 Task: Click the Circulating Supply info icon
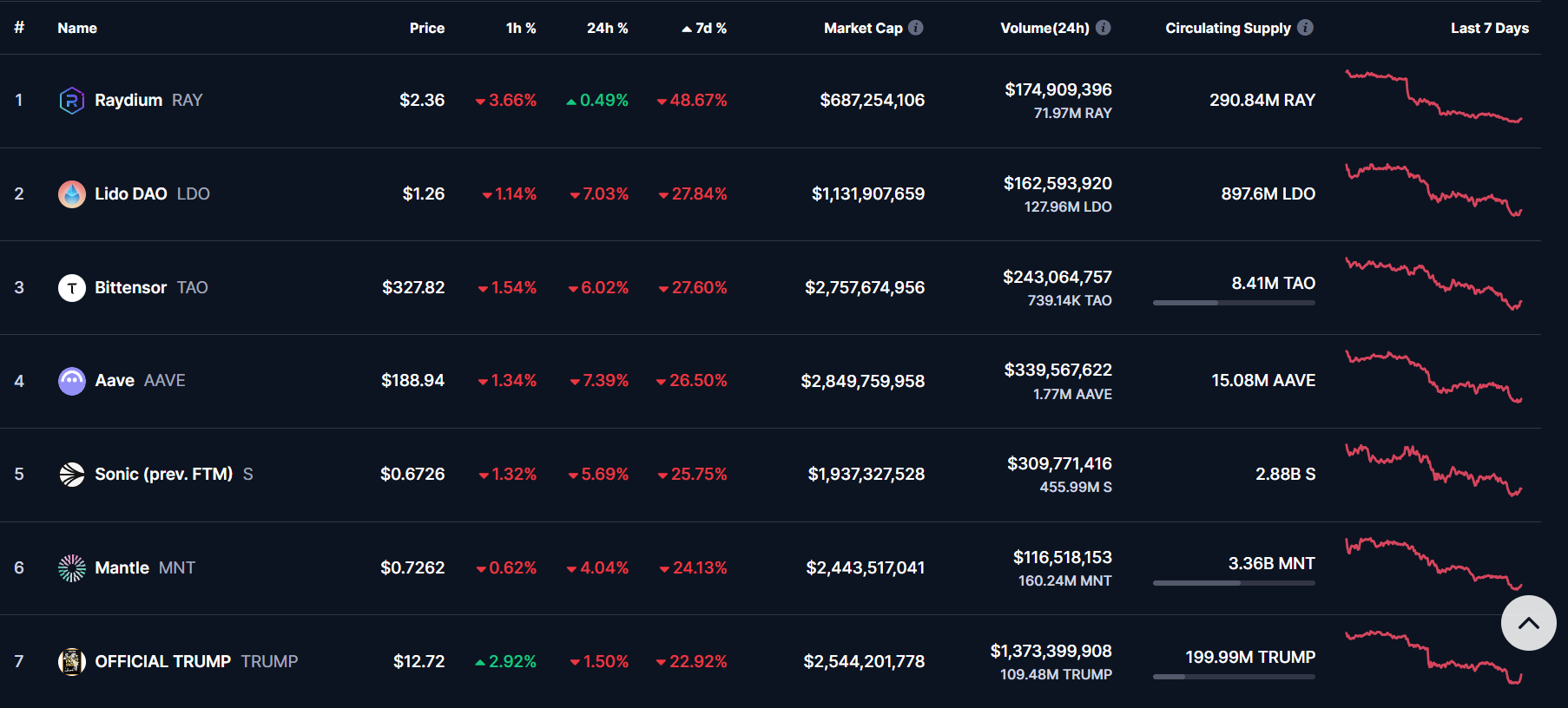point(1305,28)
